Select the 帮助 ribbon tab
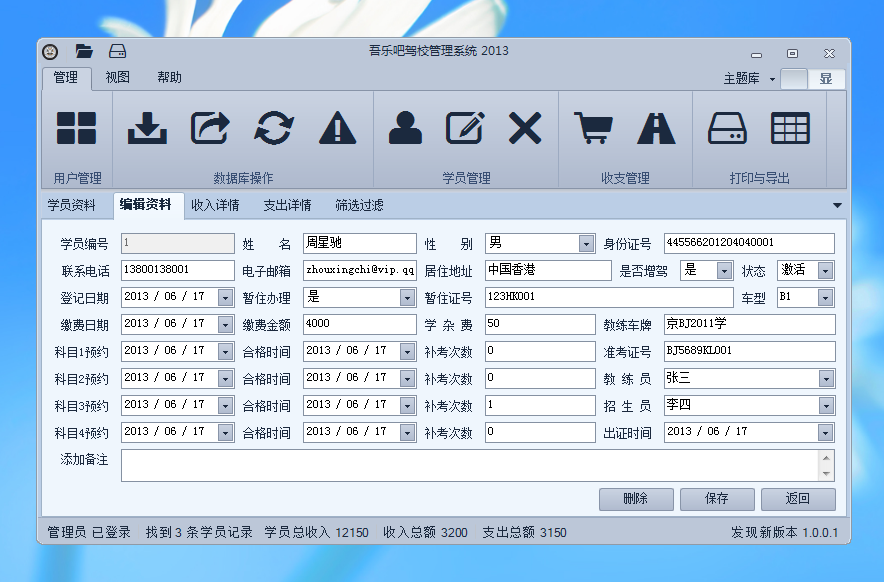 (170, 77)
